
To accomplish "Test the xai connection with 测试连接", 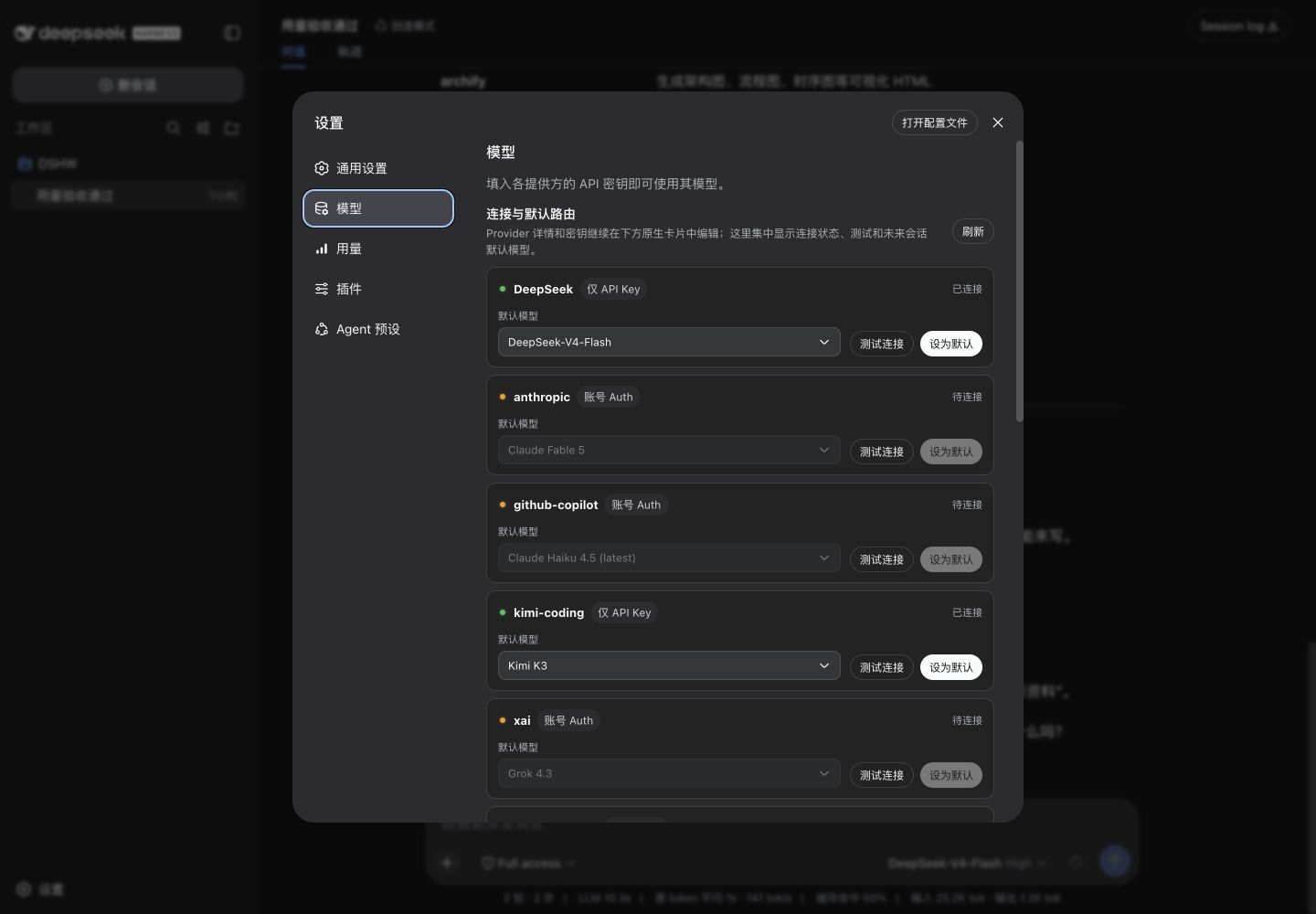I will pos(882,775).
